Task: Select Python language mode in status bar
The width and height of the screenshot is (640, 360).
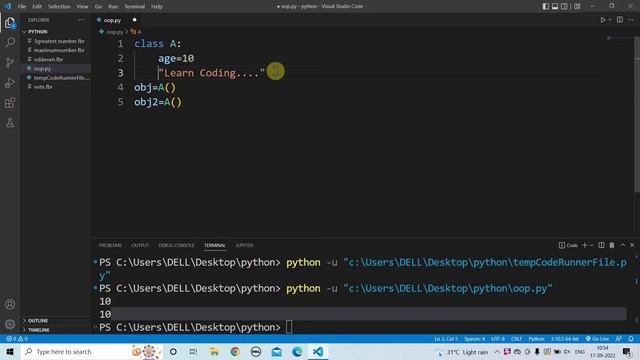Action: coord(536,339)
